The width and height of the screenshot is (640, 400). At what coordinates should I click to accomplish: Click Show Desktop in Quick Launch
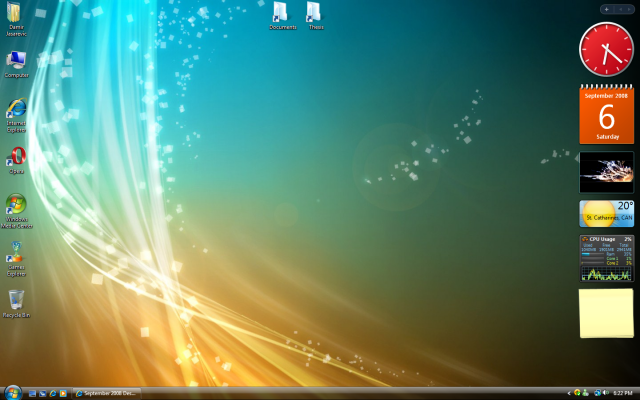click(x=32, y=393)
